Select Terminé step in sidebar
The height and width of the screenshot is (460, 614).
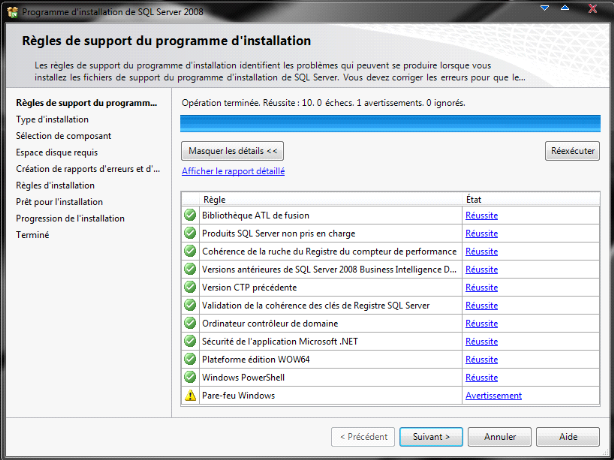point(33,235)
